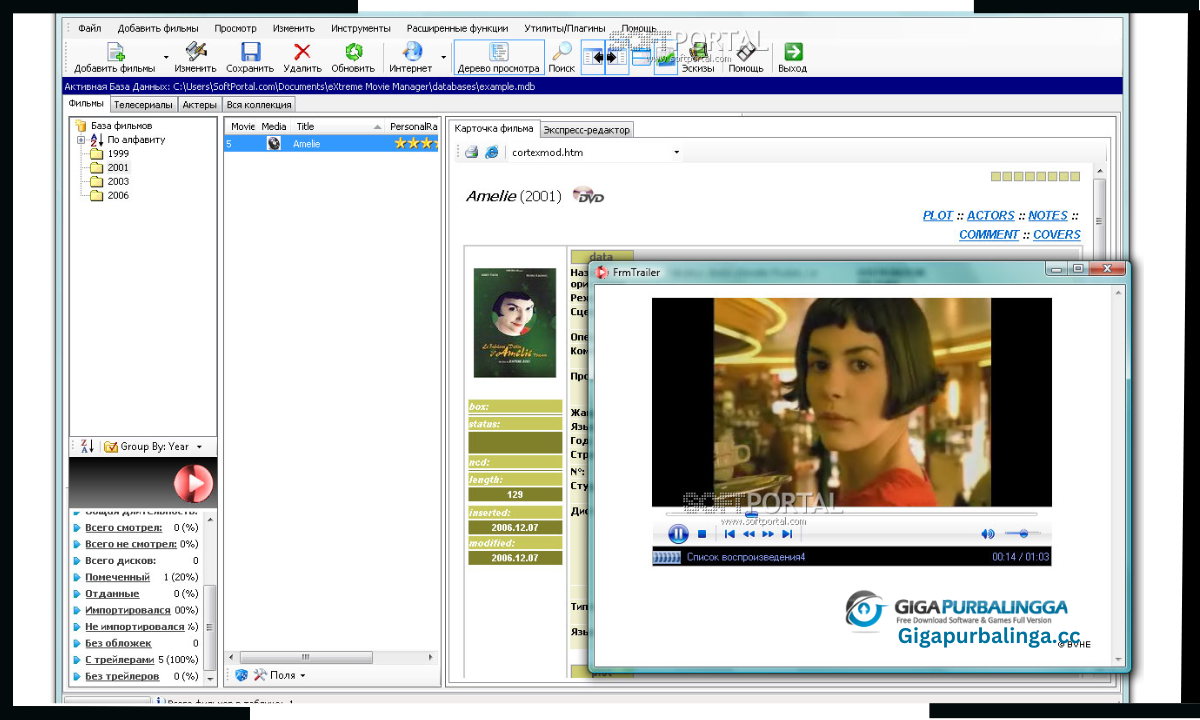1200x720 pixels.
Task: Expand the По алфавиту tree node
Action: (x=81, y=140)
